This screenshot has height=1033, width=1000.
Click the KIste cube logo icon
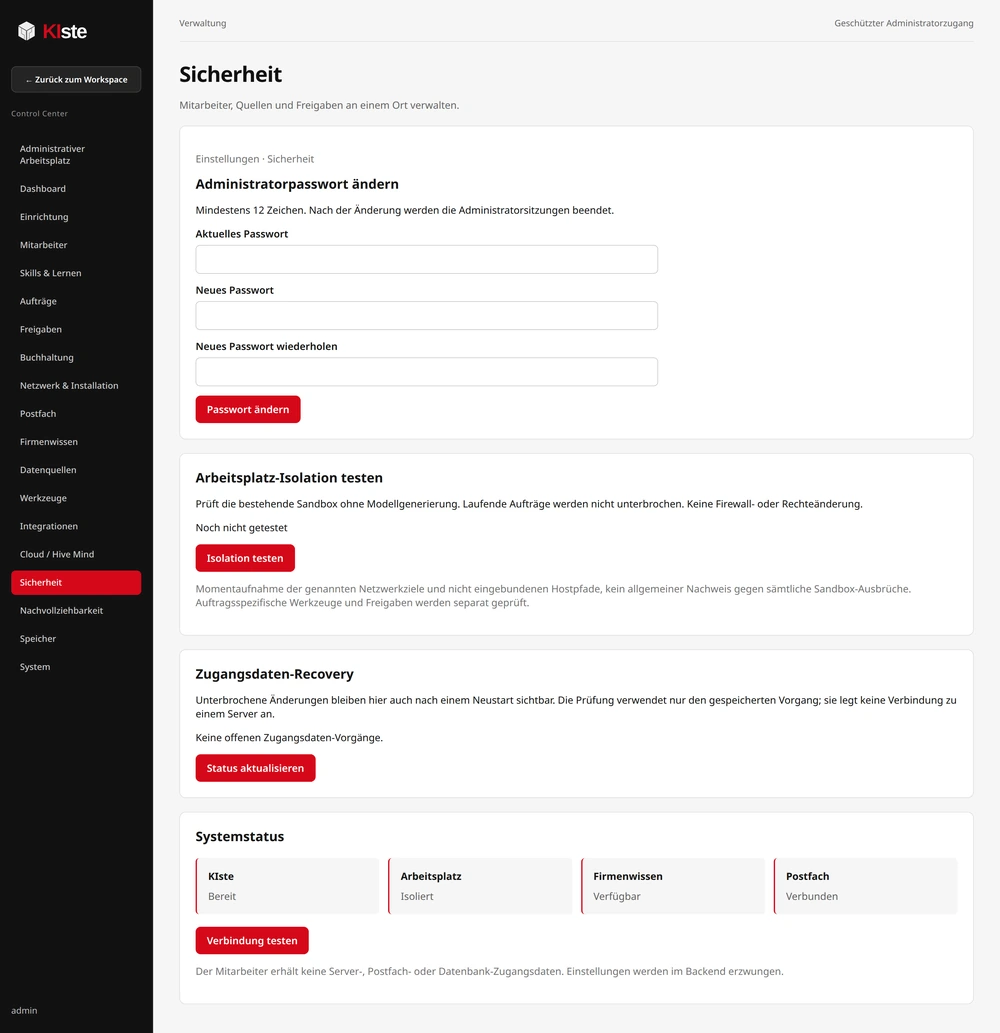(x=26, y=31)
